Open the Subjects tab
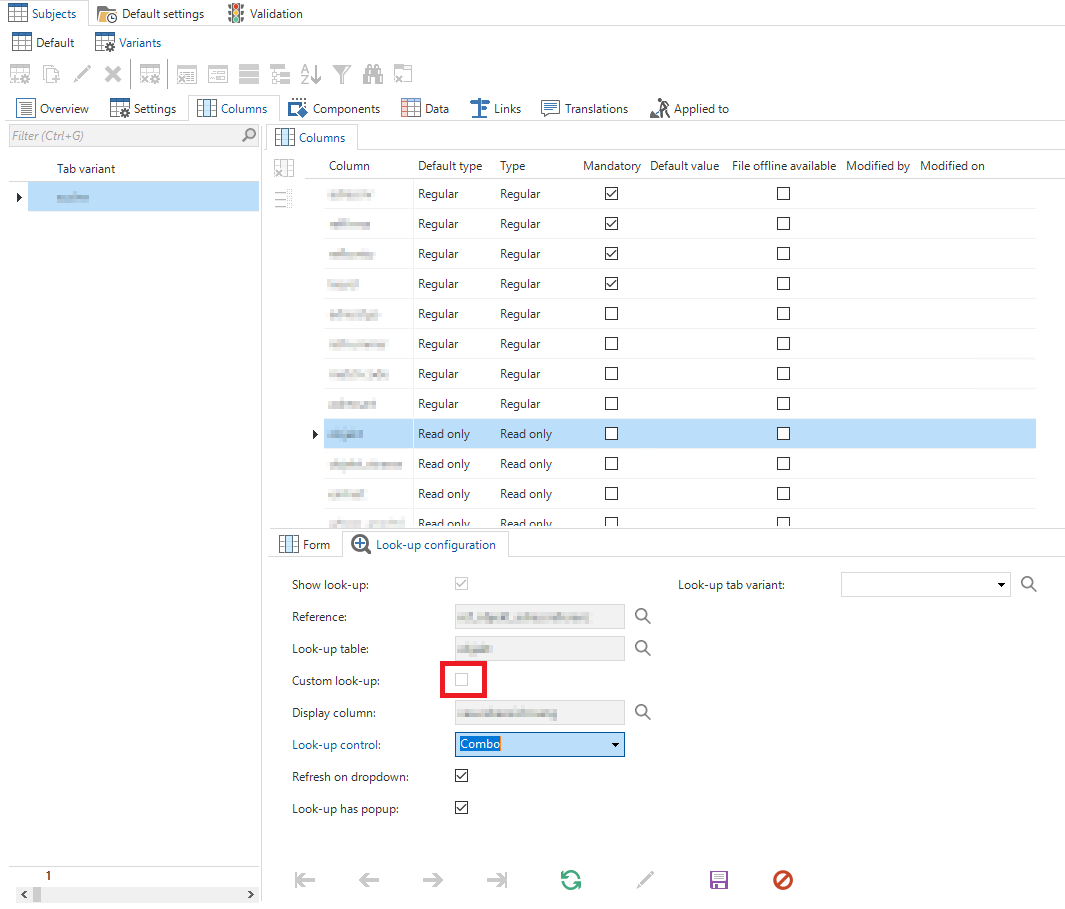Viewport: 1065px width, 909px height. (x=42, y=14)
